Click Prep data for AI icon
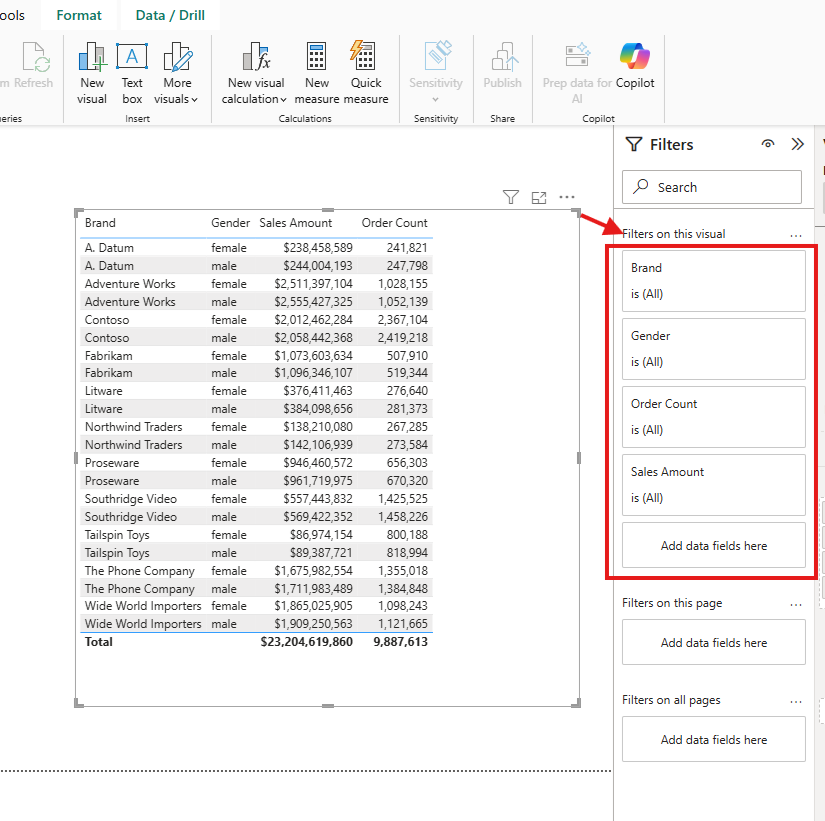The width and height of the screenshot is (825, 821). pos(577,55)
